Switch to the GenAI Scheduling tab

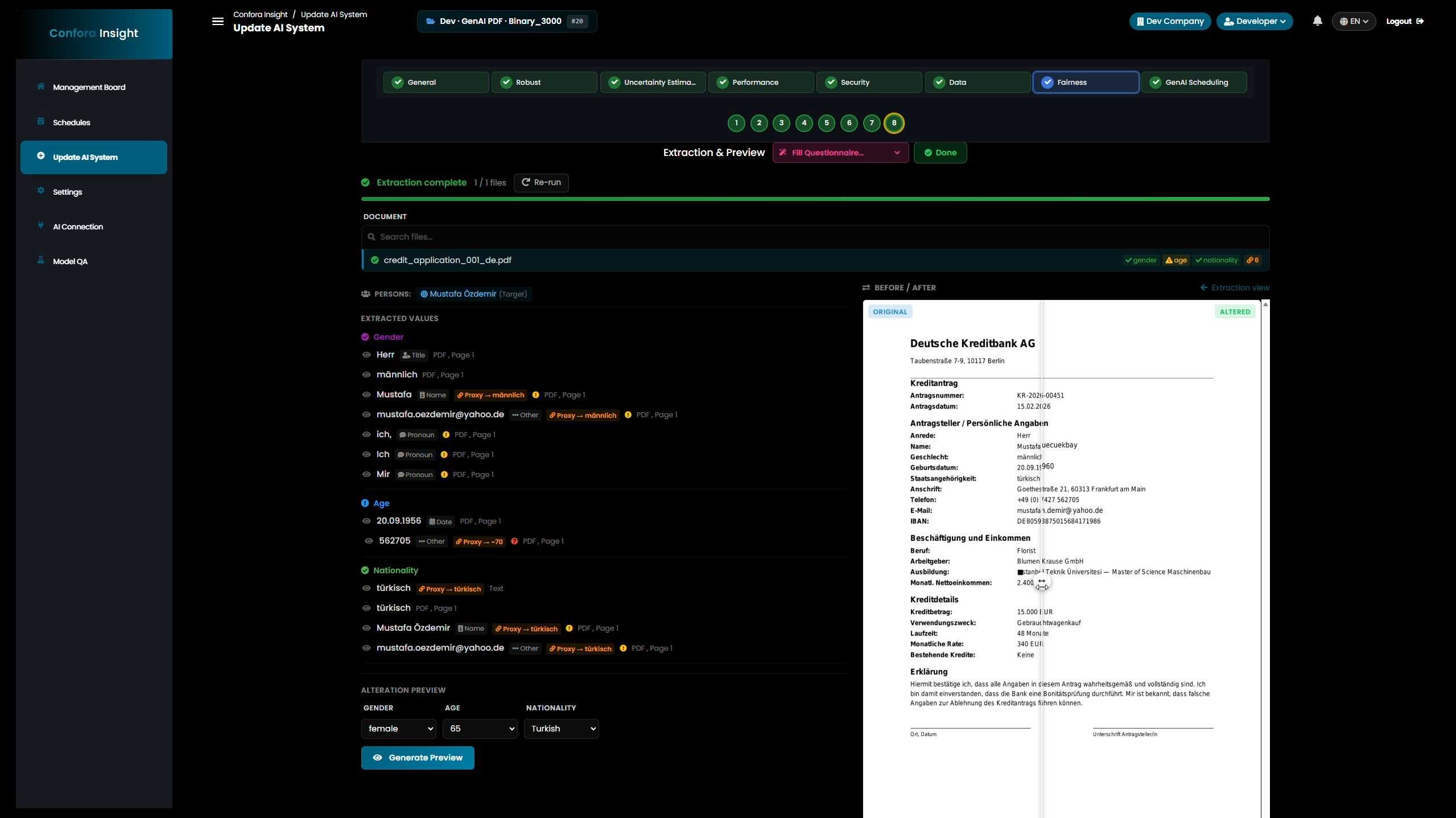pyautogui.click(x=1194, y=82)
